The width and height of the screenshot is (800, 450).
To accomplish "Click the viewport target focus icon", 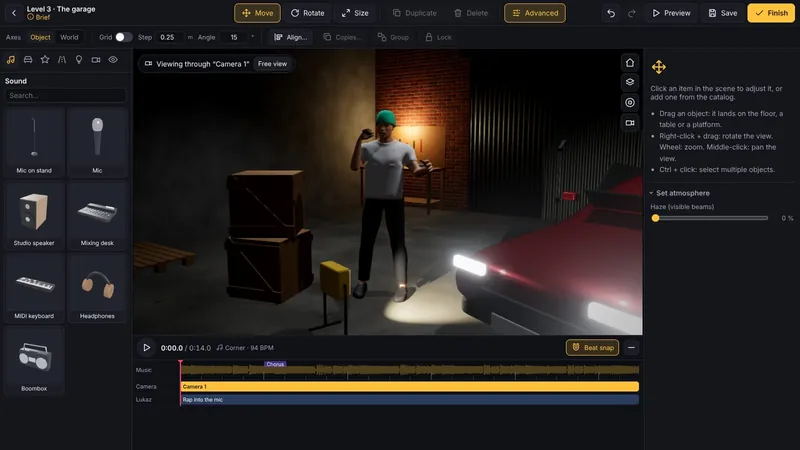I will (630, 103).
